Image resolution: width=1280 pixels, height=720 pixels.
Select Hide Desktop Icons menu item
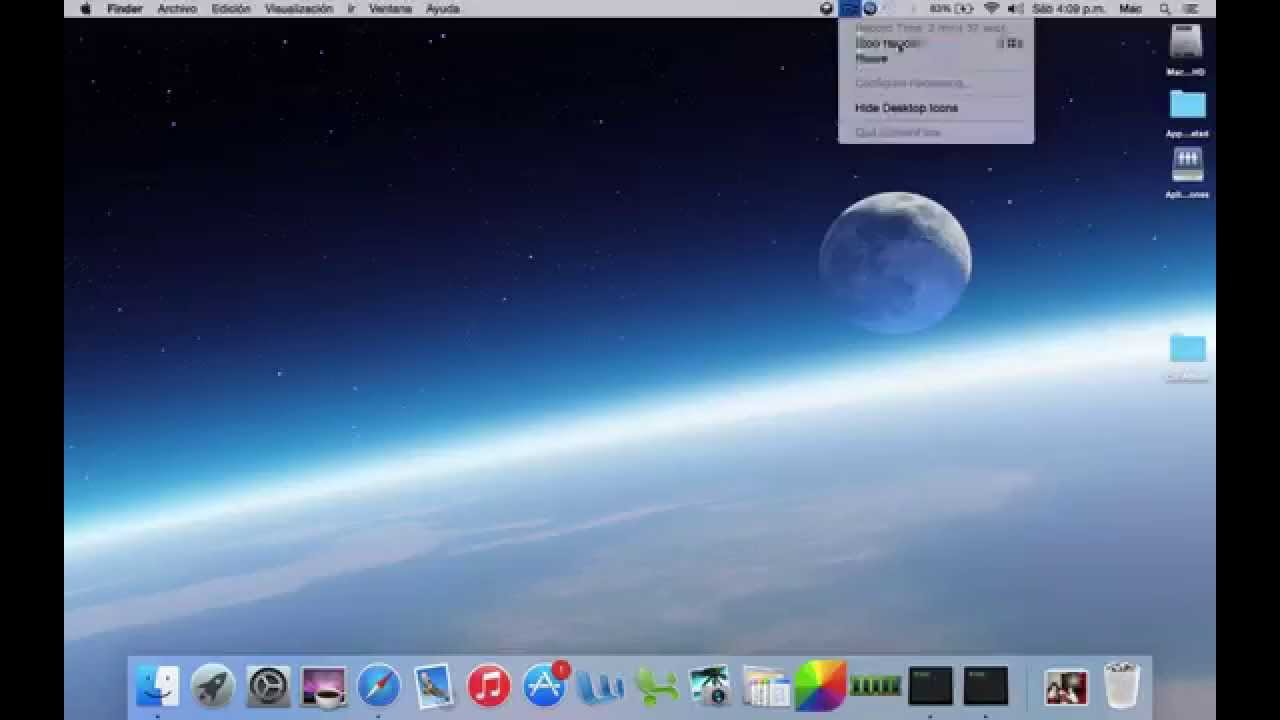936,108
